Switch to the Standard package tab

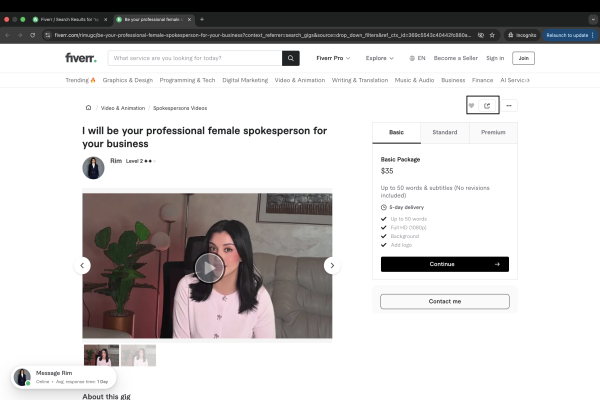click(445, 132)
